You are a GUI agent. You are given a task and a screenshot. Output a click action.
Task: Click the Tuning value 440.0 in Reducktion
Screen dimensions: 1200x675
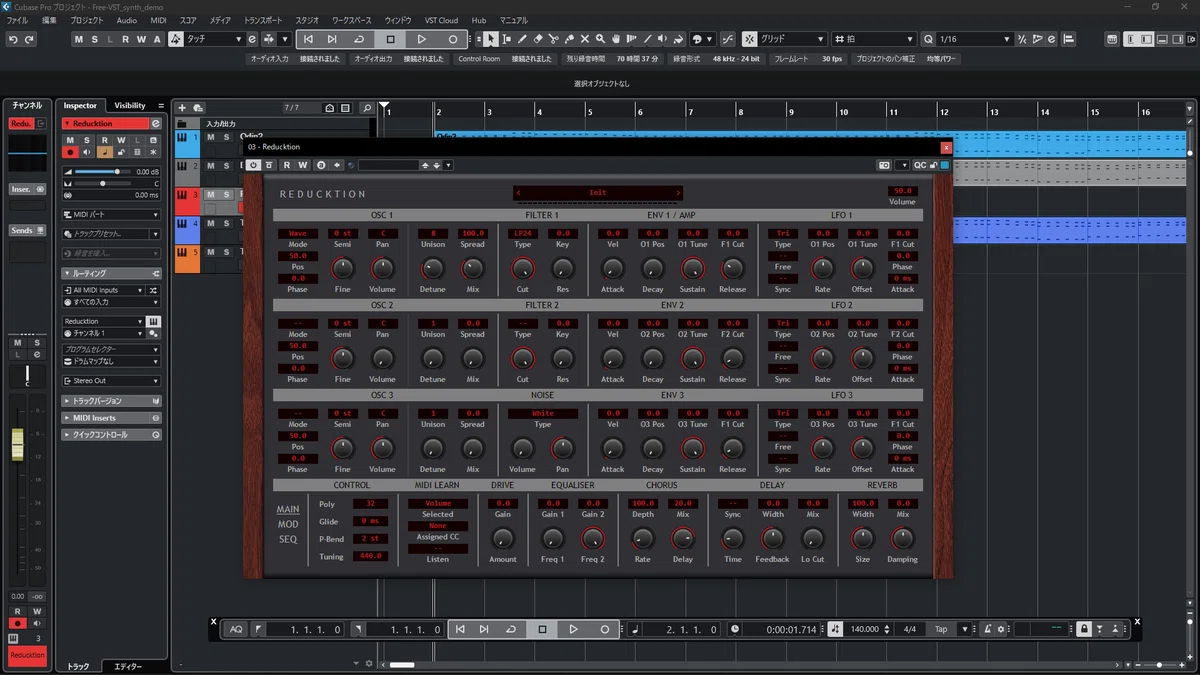point(370,556)
